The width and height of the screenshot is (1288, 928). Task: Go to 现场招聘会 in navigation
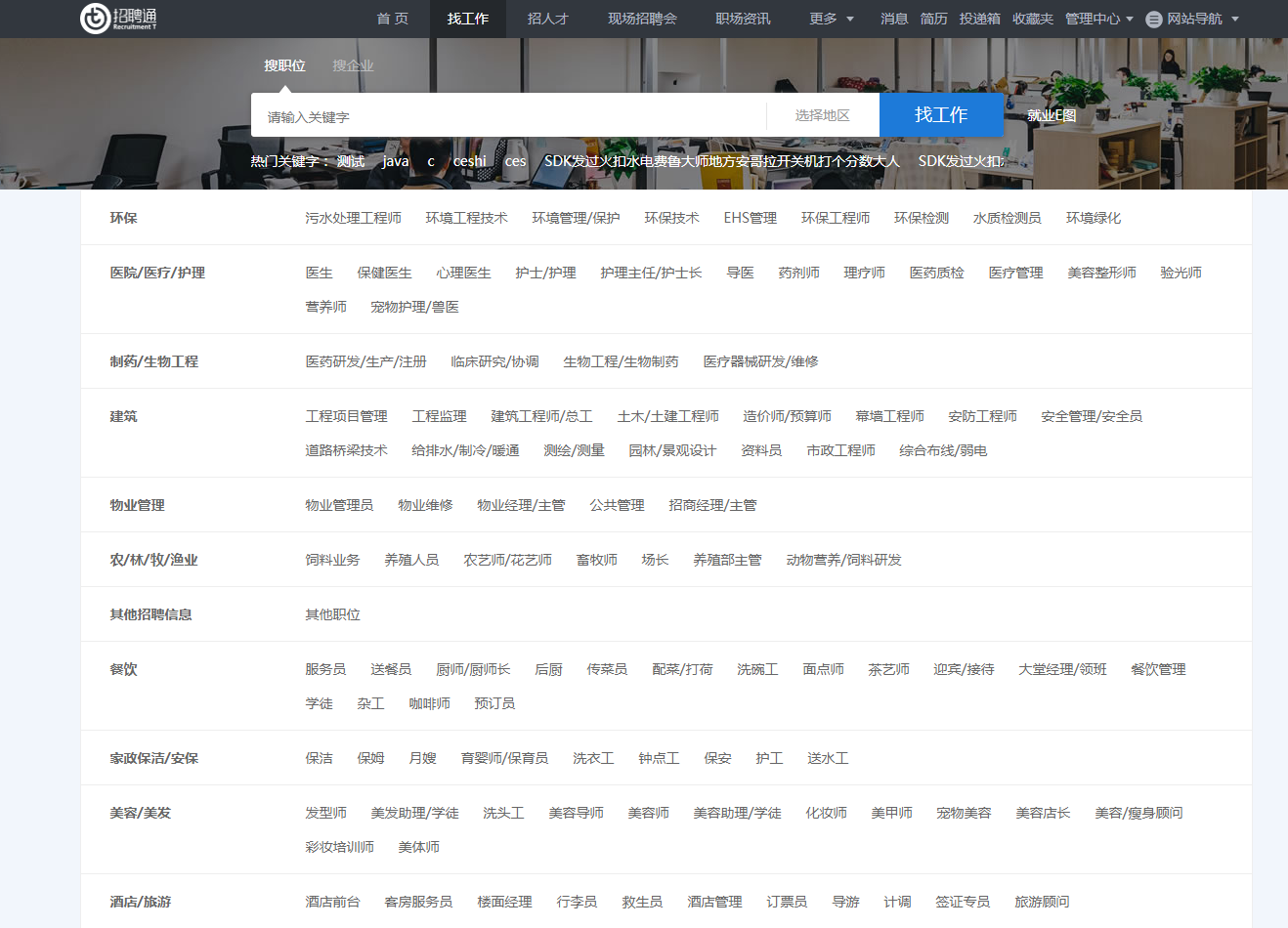pos(642,19)
